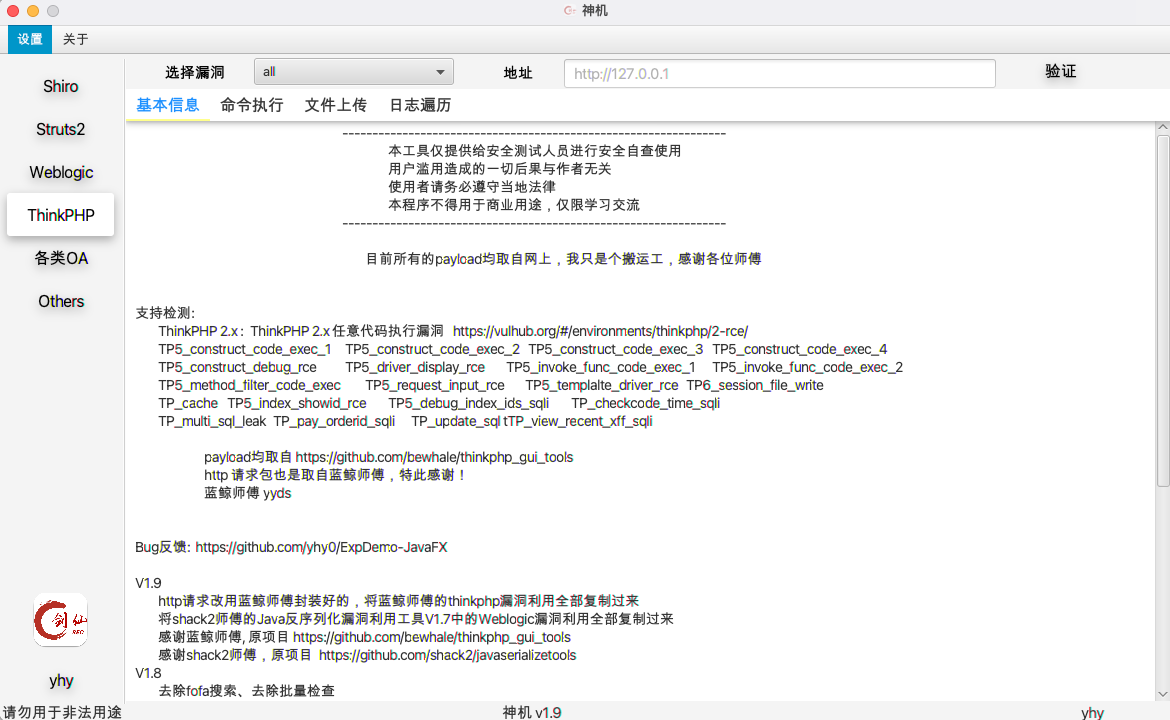Screen dimensions: 1170x720
Task: Click 神机 v1.9 in status bar
Action: [x=532, y=713]
